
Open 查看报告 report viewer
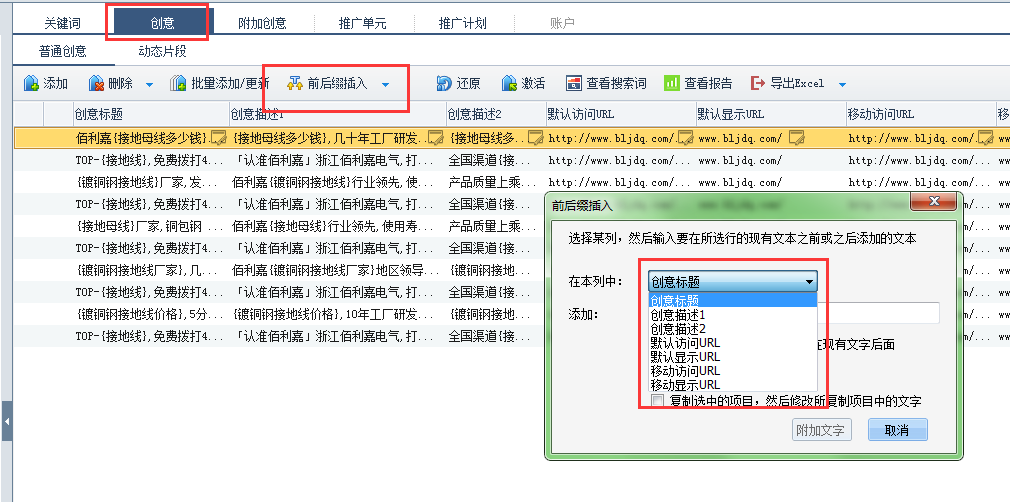672,84
